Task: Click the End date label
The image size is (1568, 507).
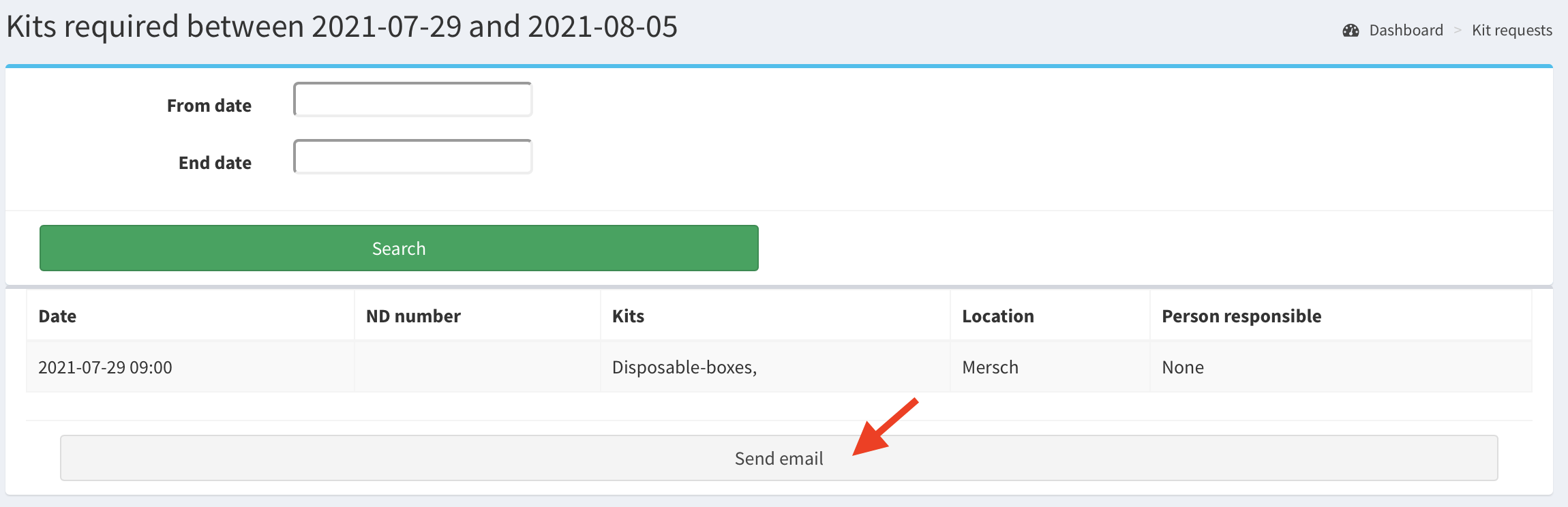Action: (x=215, y=163)
